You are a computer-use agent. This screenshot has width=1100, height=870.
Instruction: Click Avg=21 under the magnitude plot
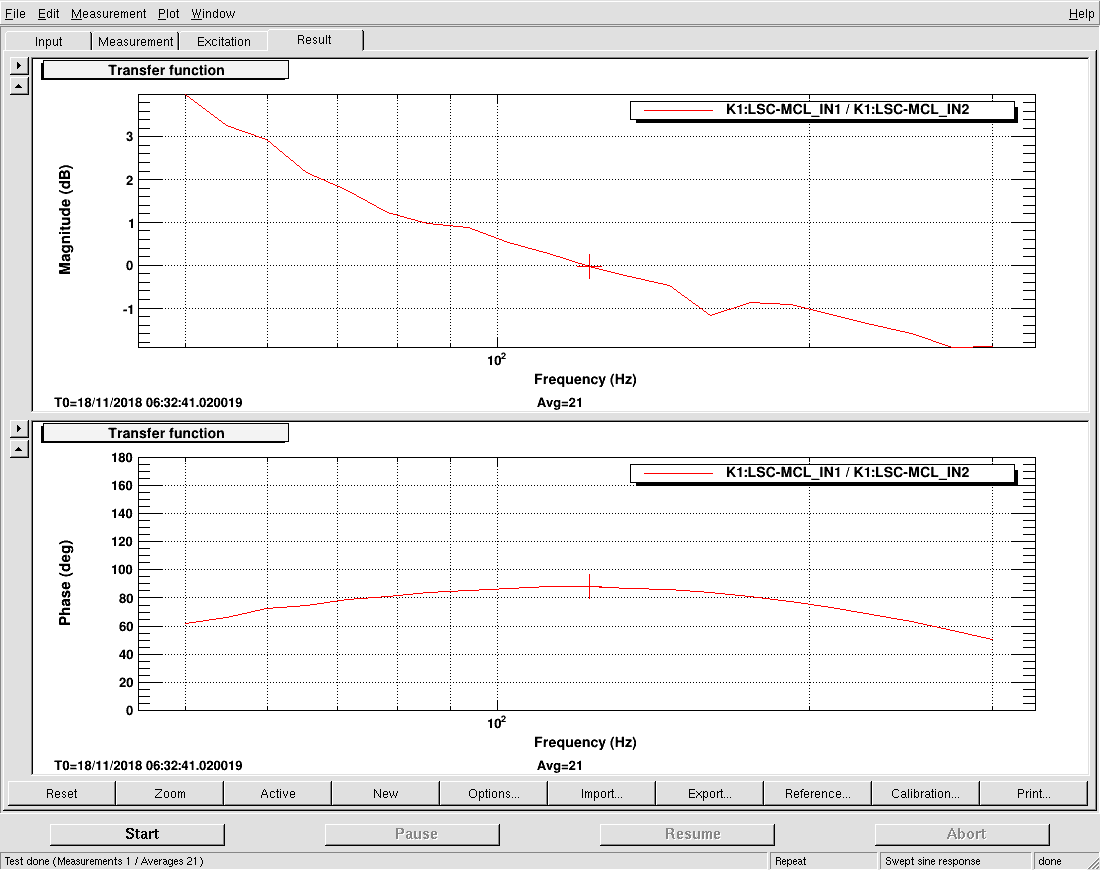coord(559,403)
